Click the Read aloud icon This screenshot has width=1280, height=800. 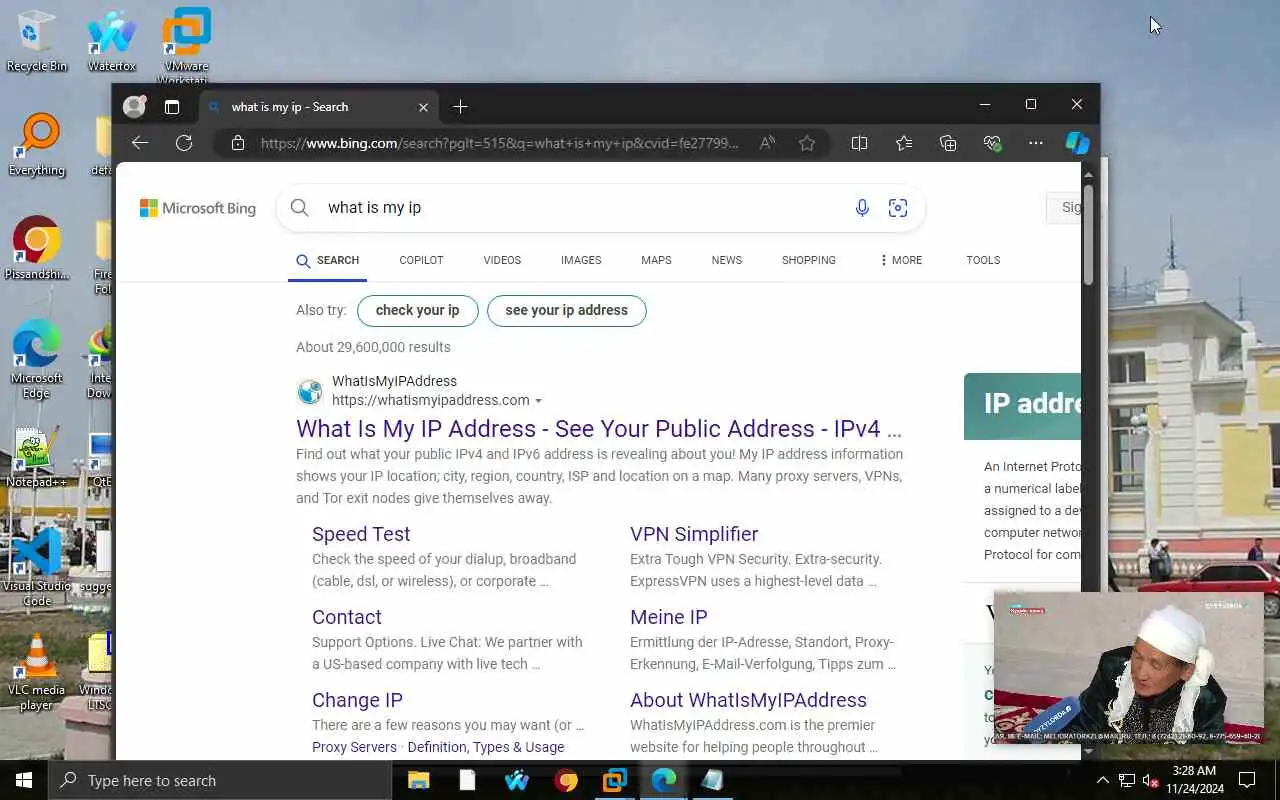(x=767, y=143)
